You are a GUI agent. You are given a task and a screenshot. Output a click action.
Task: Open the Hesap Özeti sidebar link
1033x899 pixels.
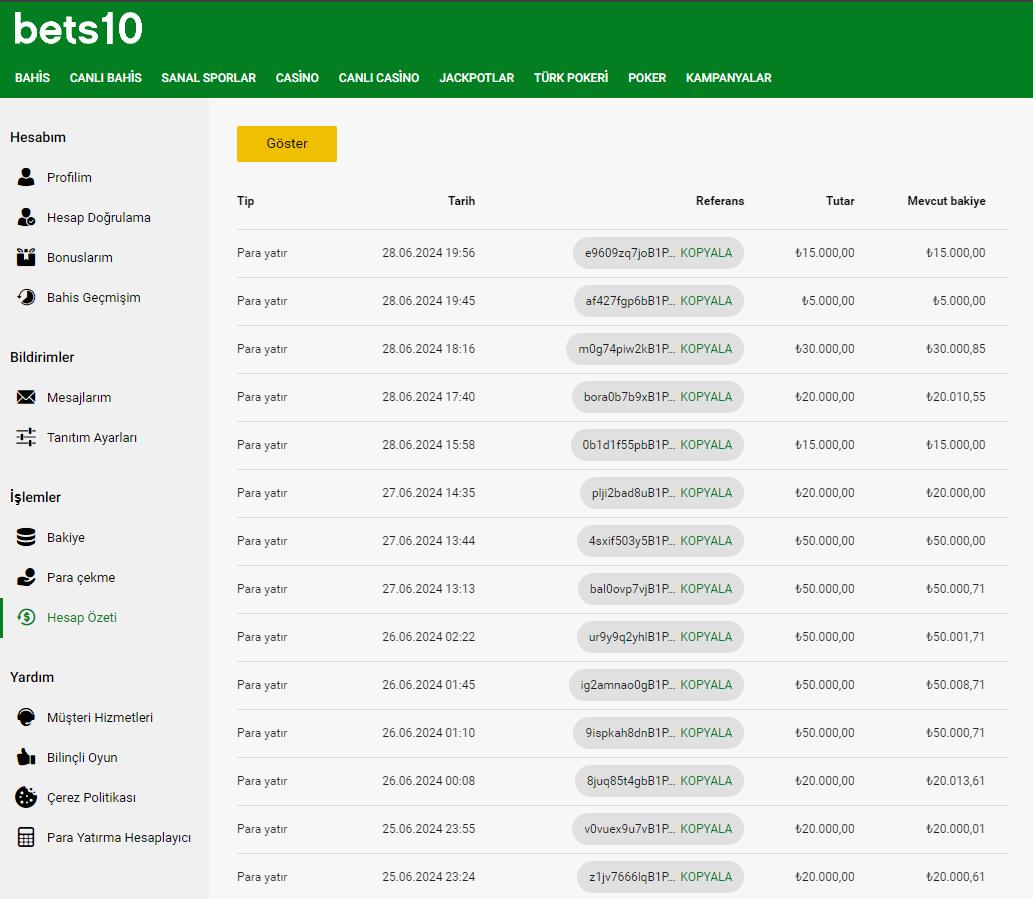[x=81, y=618]
